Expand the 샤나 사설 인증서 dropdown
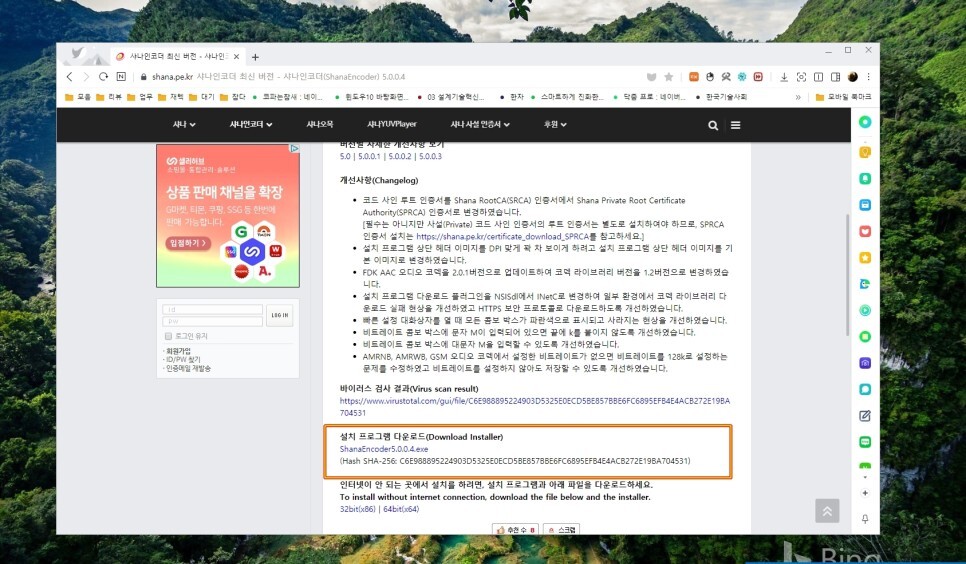This screenshot has width=966, height=564. pos(480,125)
